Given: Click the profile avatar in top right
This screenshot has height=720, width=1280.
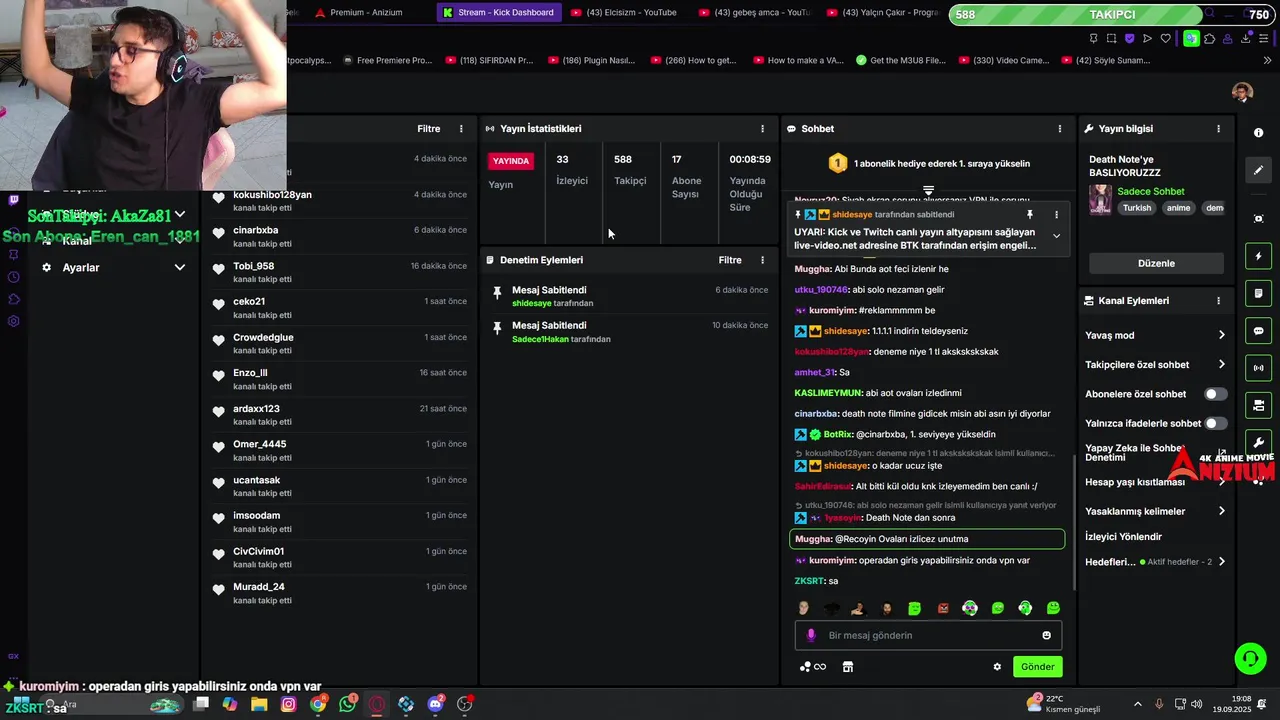Looking at the screenshot, I should coord(1242,93).
